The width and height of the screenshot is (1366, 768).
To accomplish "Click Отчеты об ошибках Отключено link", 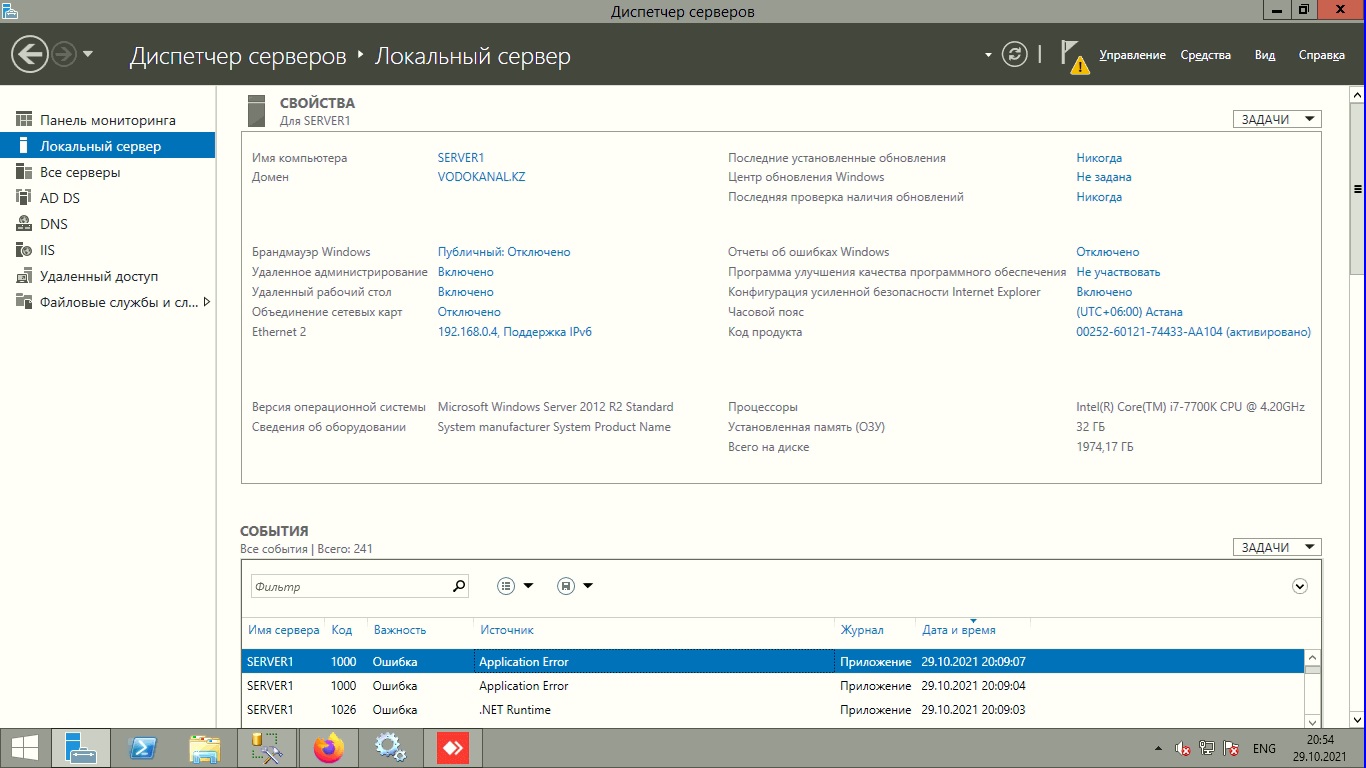I will 1108,252.
